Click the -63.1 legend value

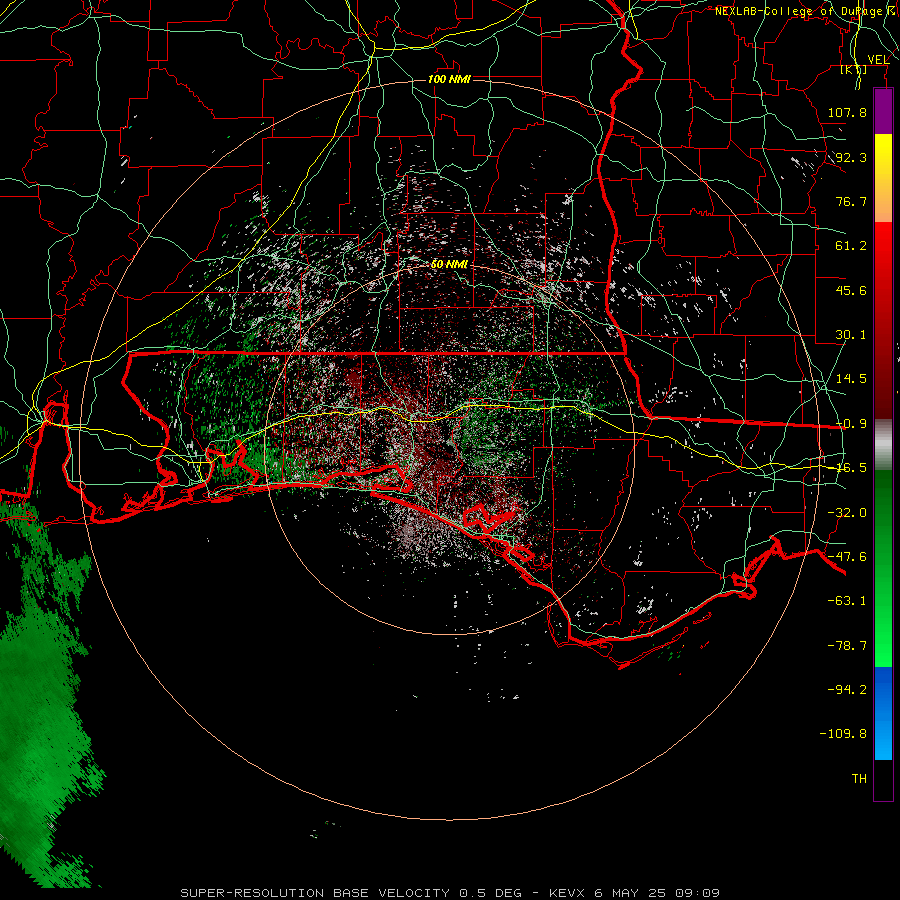[x=847, y=601]
